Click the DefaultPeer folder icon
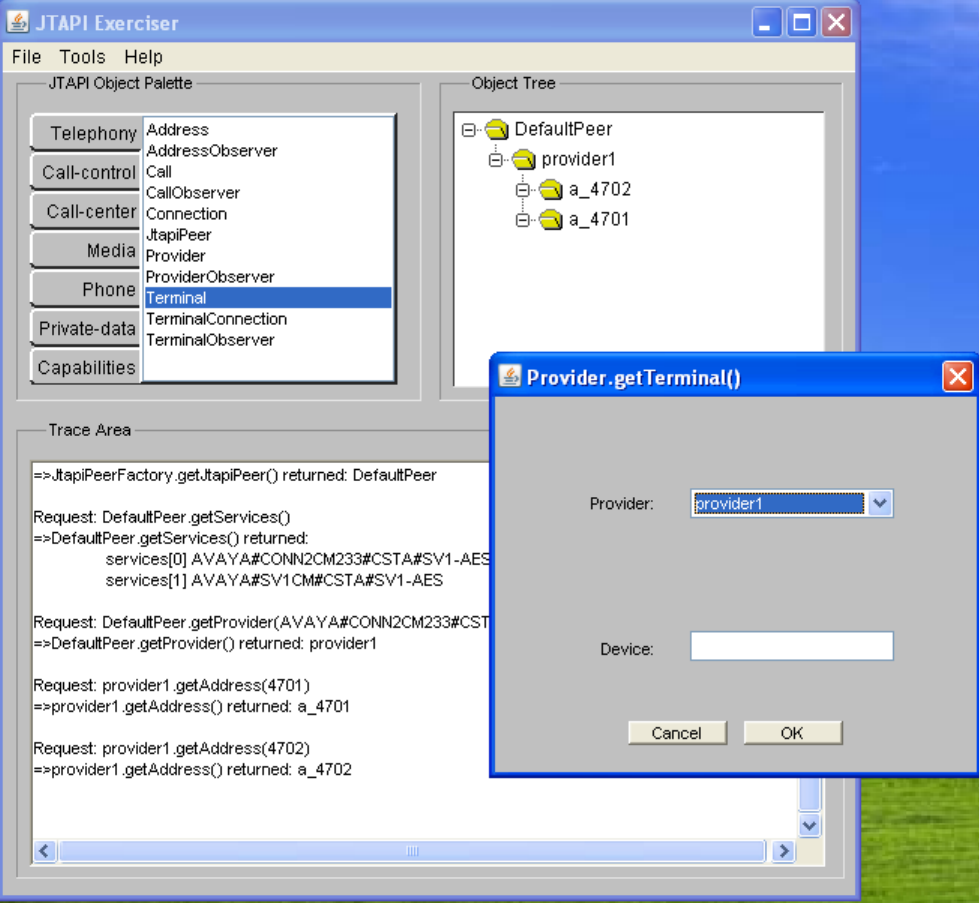980x903 pixels. click(x=497, y=129)
